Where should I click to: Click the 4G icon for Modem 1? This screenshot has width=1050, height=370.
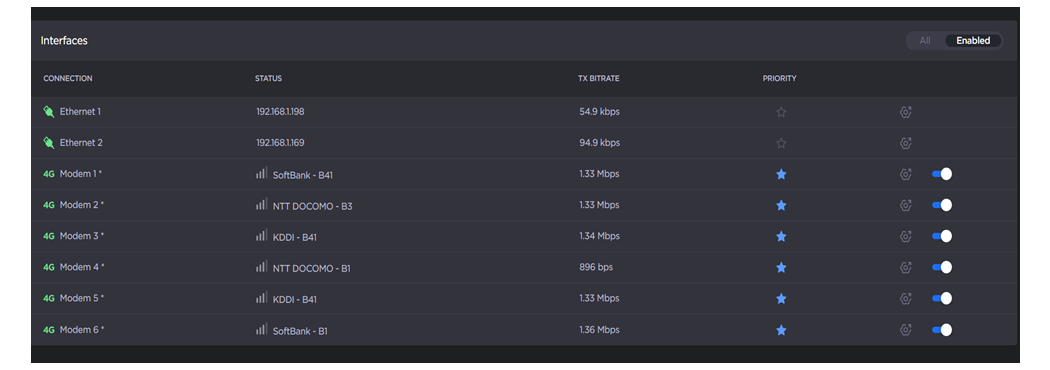pos(49,174)
